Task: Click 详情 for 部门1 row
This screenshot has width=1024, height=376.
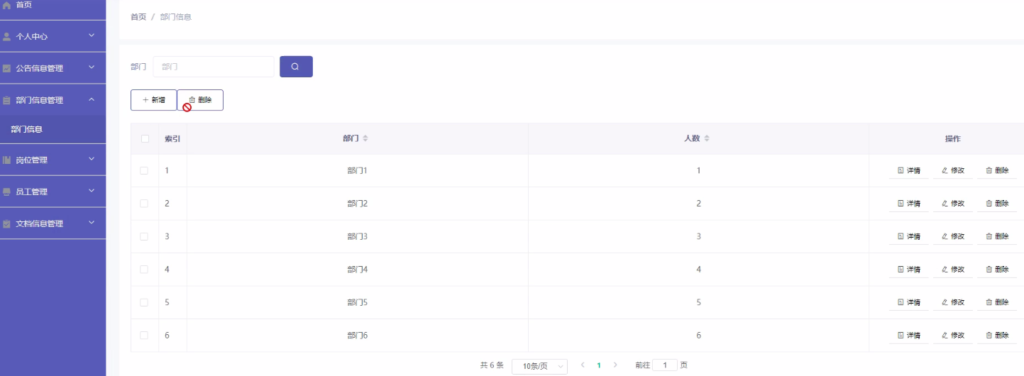Action: 908,170
